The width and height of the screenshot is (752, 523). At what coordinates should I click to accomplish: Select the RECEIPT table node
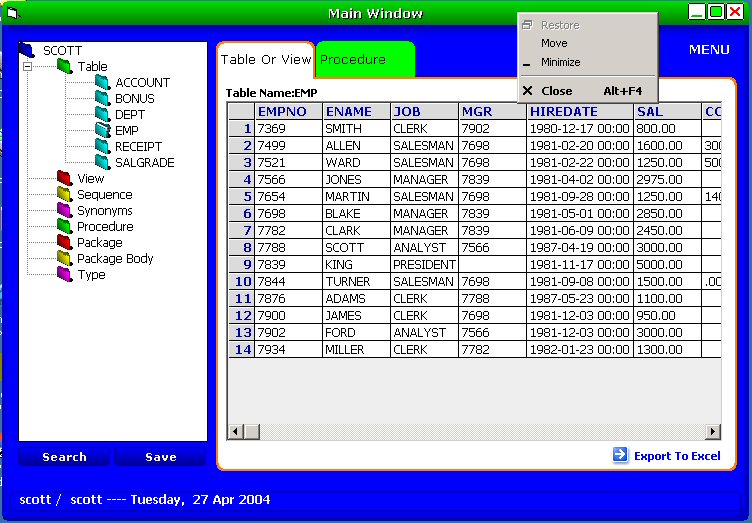point(138,146)
